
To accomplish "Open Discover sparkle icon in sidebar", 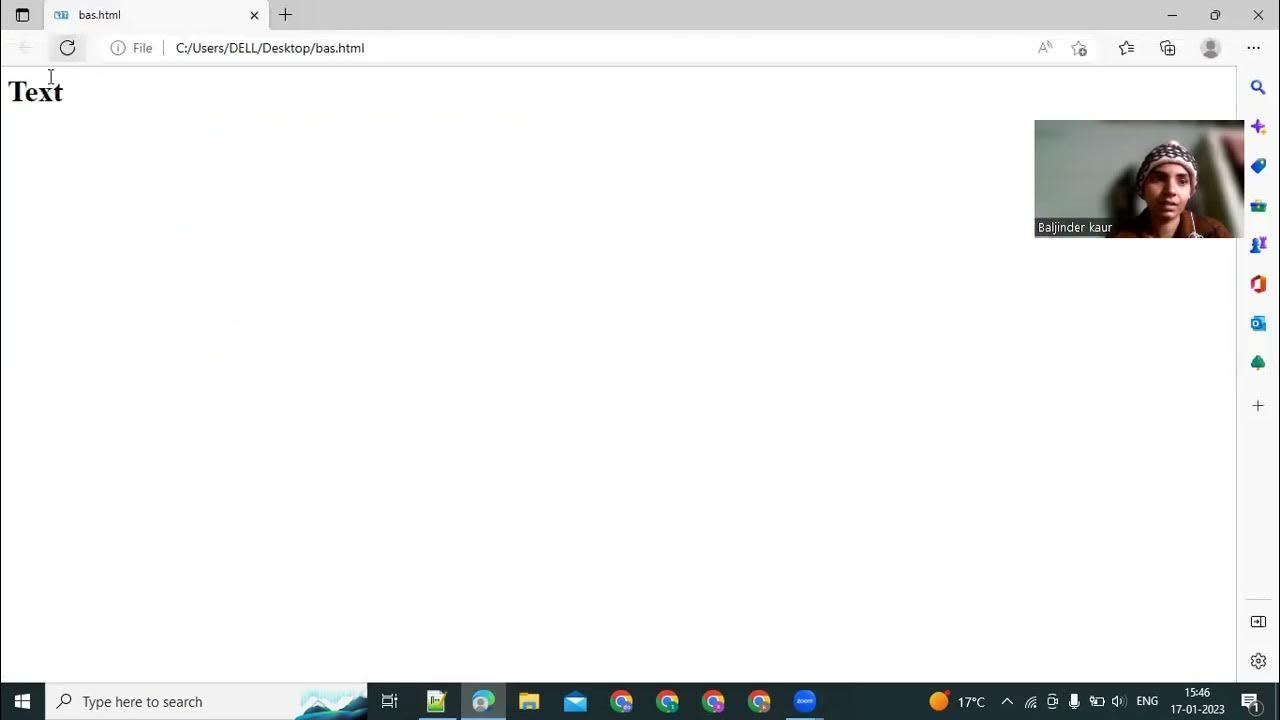I will coord(1258,127).
